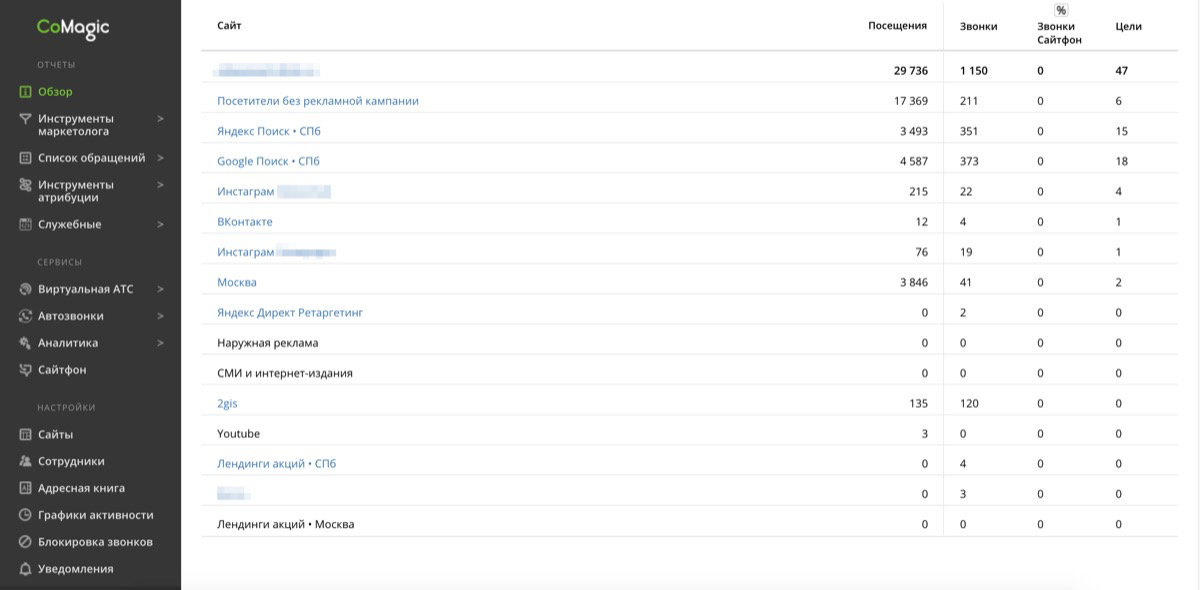Click total visits value 29 736

pyautogui.click(x=911, y=71)
